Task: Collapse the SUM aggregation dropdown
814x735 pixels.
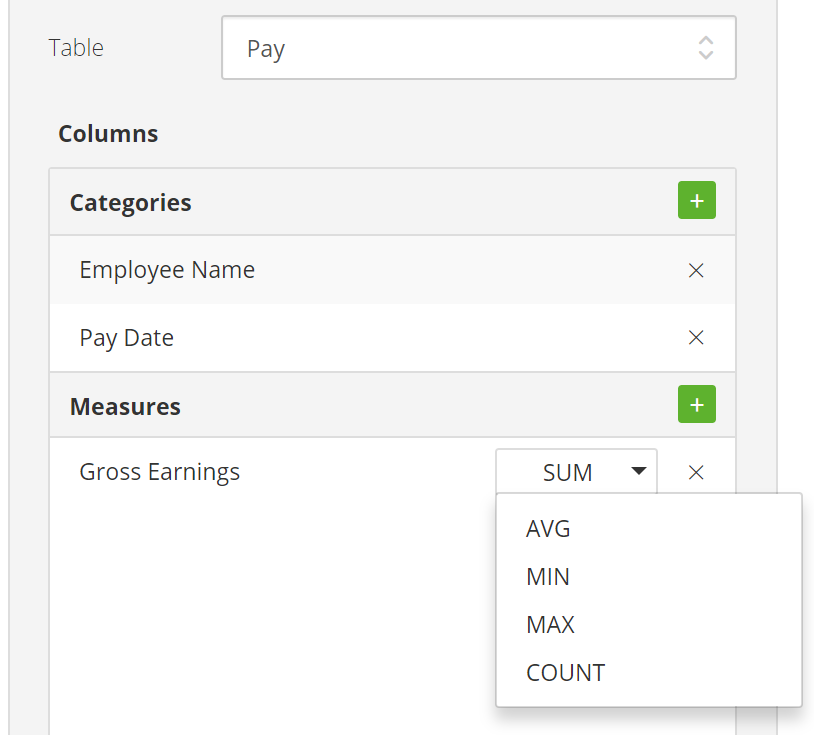Action: 576,472
